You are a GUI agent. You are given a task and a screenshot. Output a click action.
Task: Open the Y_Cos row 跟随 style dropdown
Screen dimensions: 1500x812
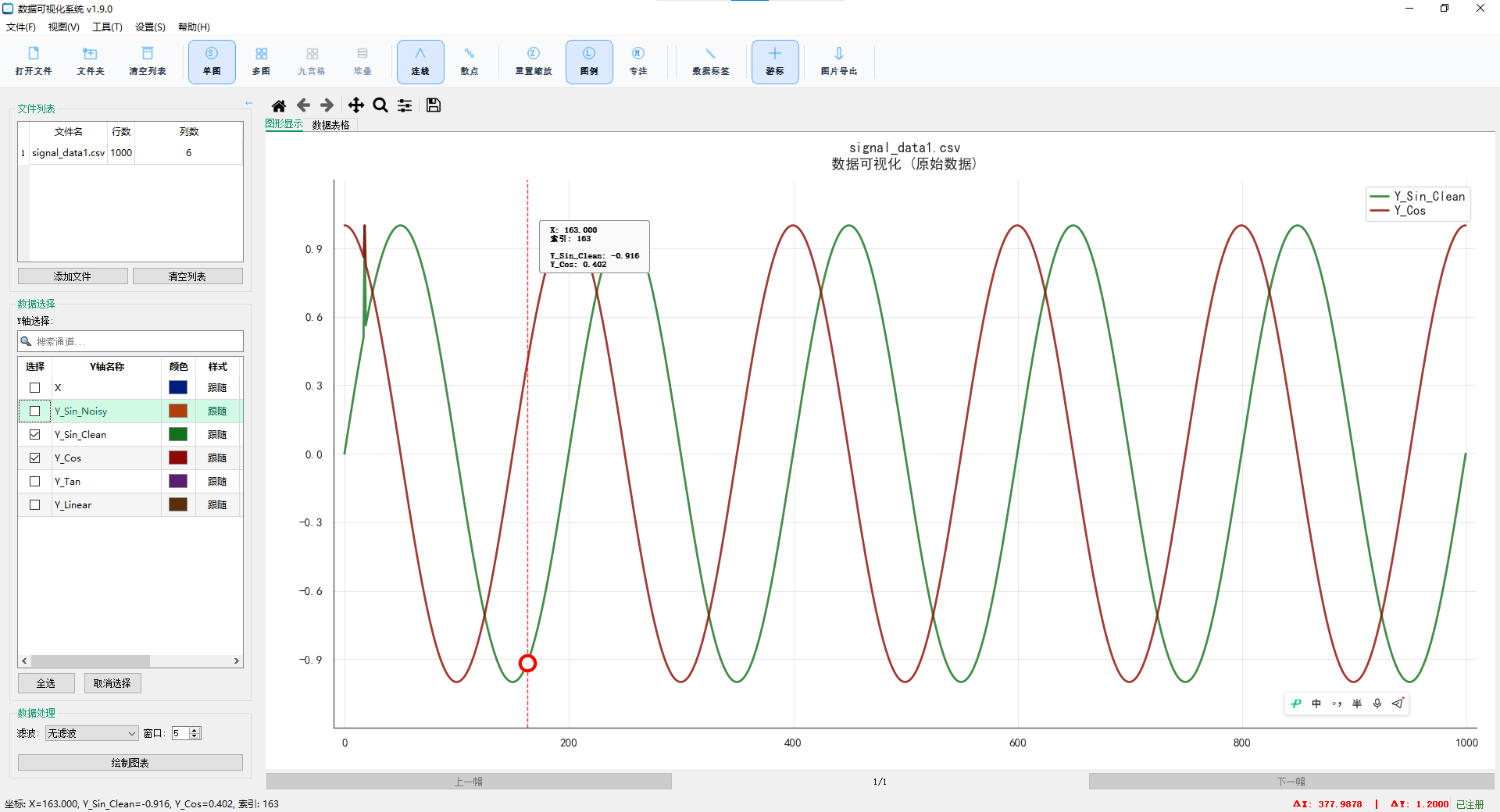(217, 458)
